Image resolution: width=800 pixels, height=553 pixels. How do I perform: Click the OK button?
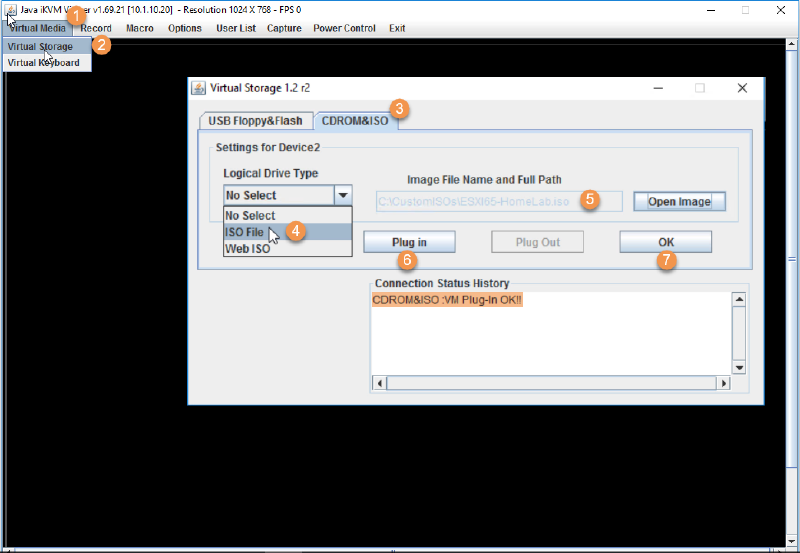pyautogui.click(x=665, y=242)
